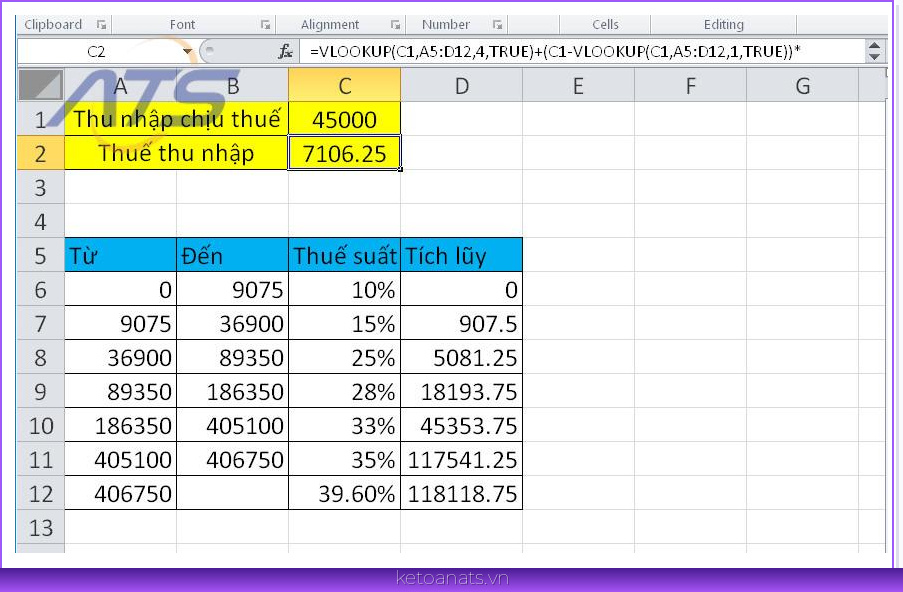The height and width of the screenshot is (592, 903).
Task: Select row 2 header
Action: pos(40,153)
